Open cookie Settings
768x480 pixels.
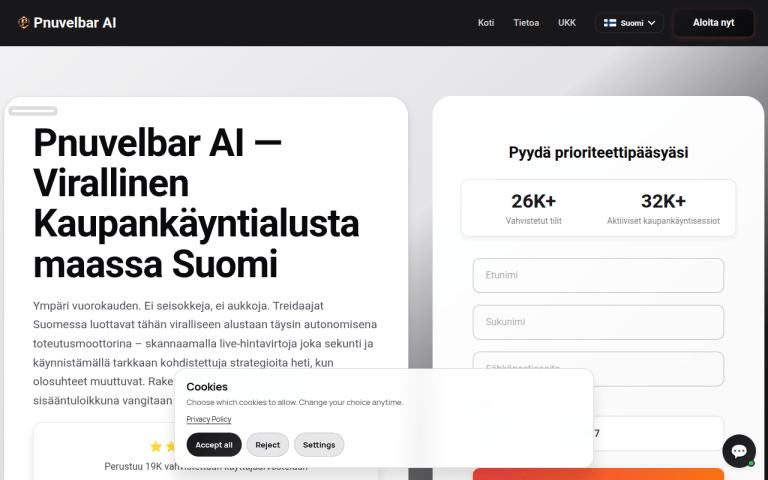coord(319,445)
